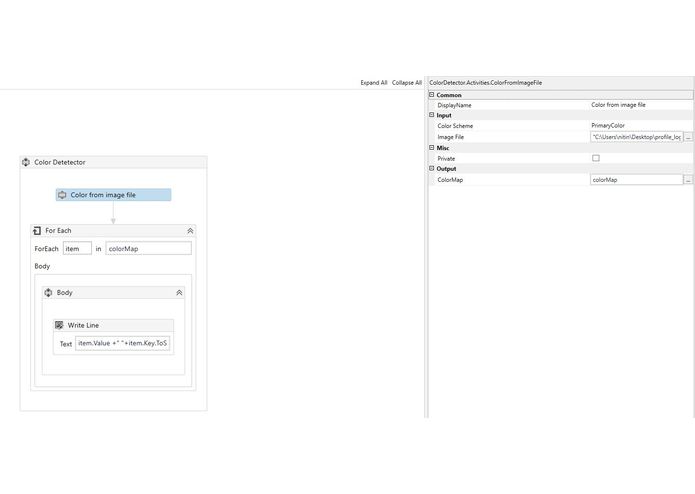Click the Body label in For Each

(42, 266)
